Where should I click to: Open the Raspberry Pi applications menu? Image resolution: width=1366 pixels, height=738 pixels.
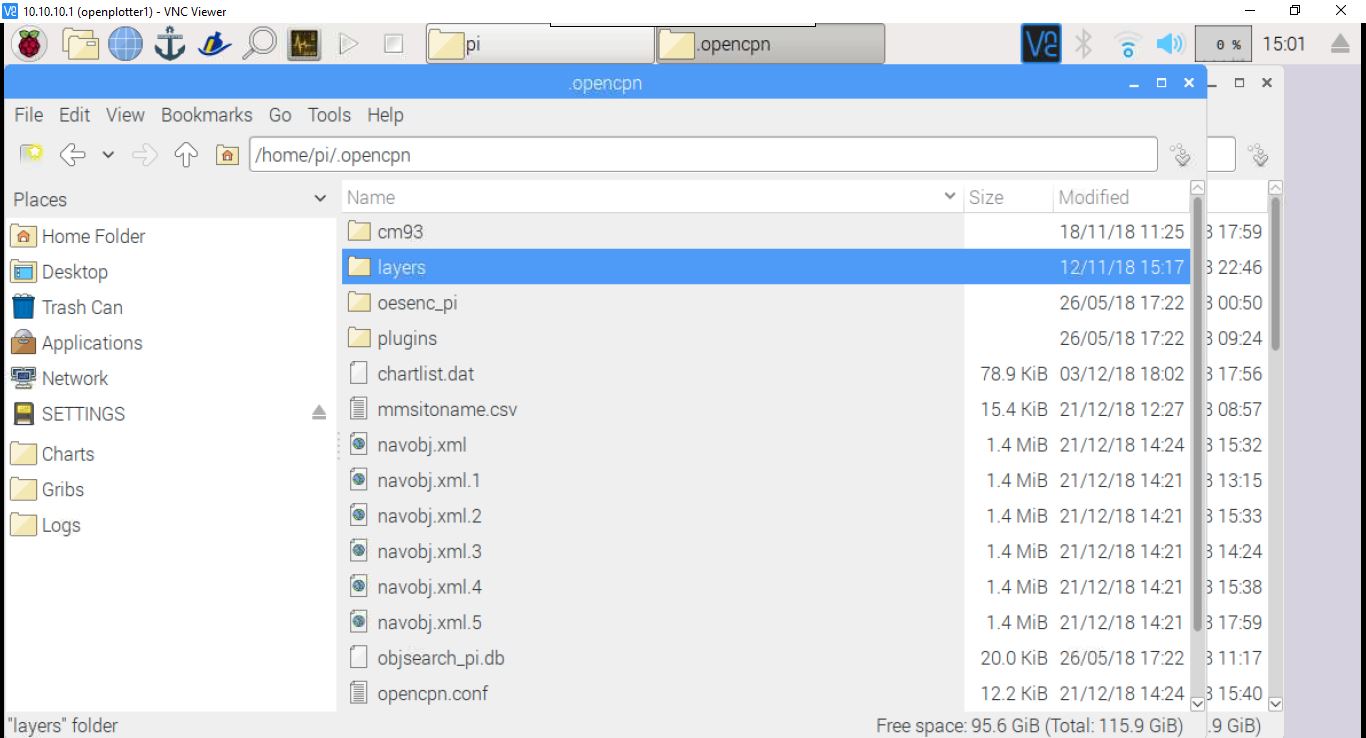pyautogui.click(x=28, y=43)
